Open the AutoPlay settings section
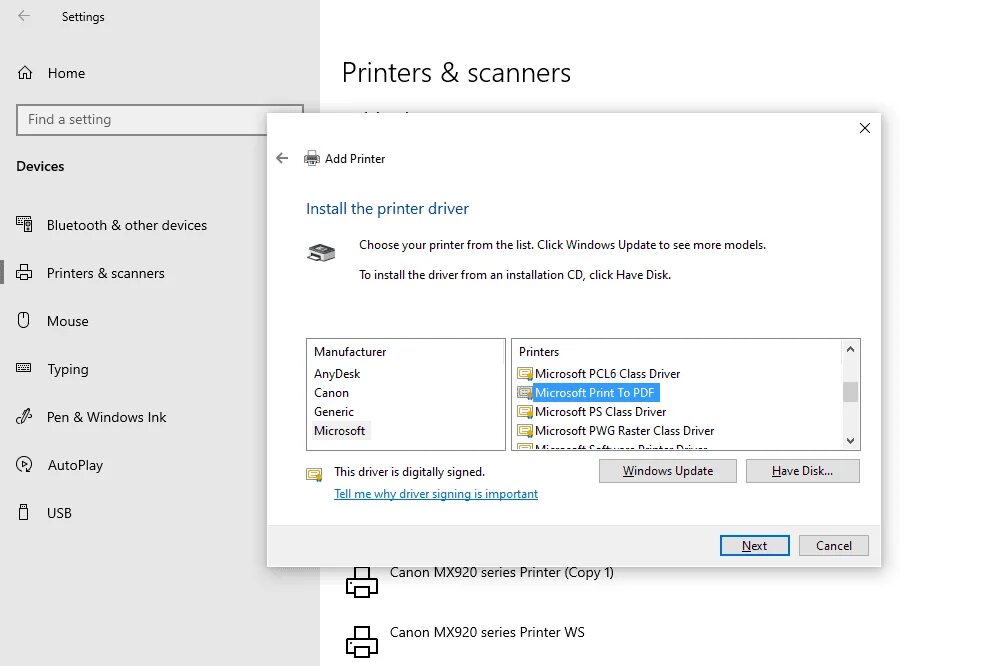999x666 pixels. [75, 465]
